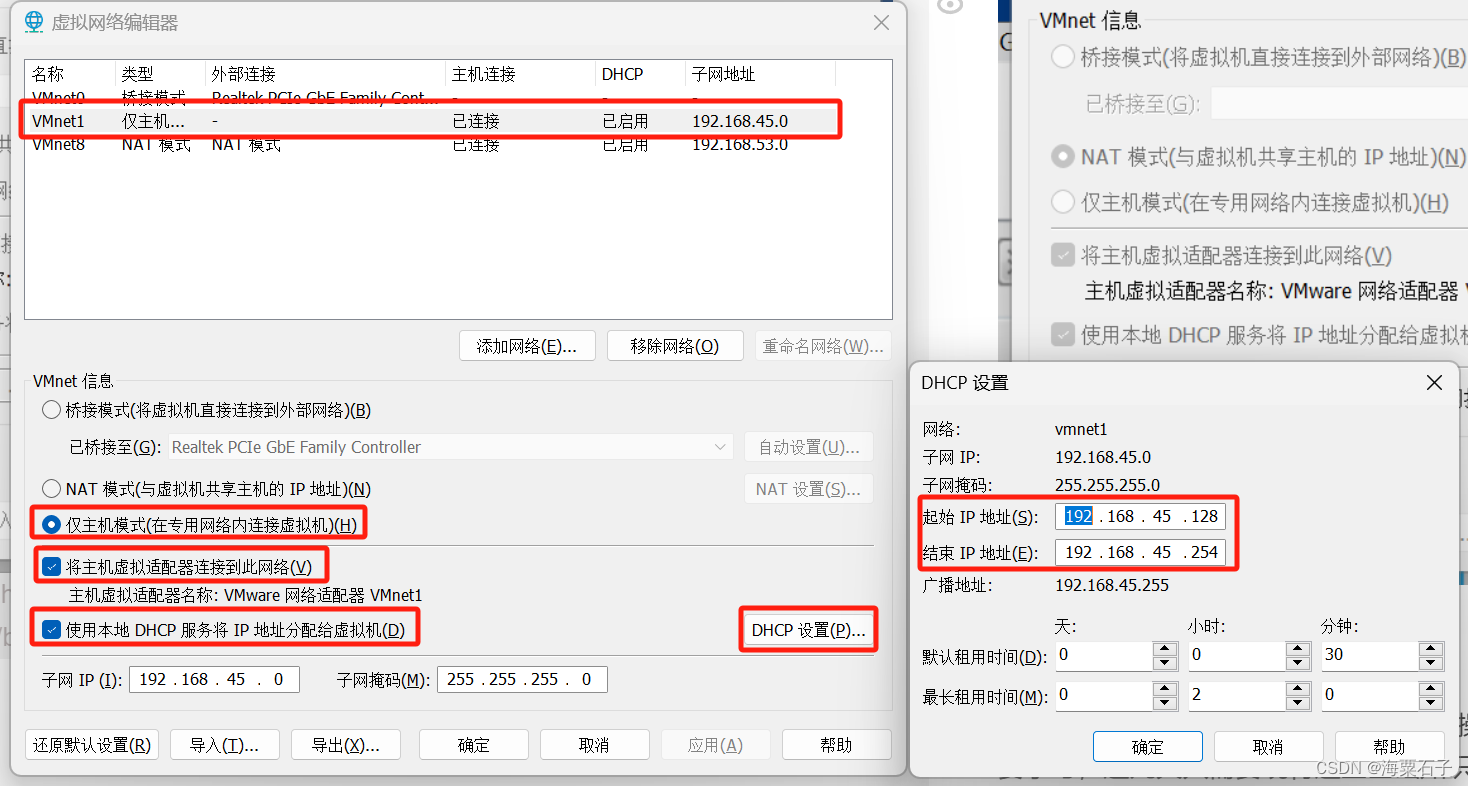Click 帮助 in Virtual Network Editor
Screen dimensions: 1468x786
pyautogui.click(x=836, y=745)
